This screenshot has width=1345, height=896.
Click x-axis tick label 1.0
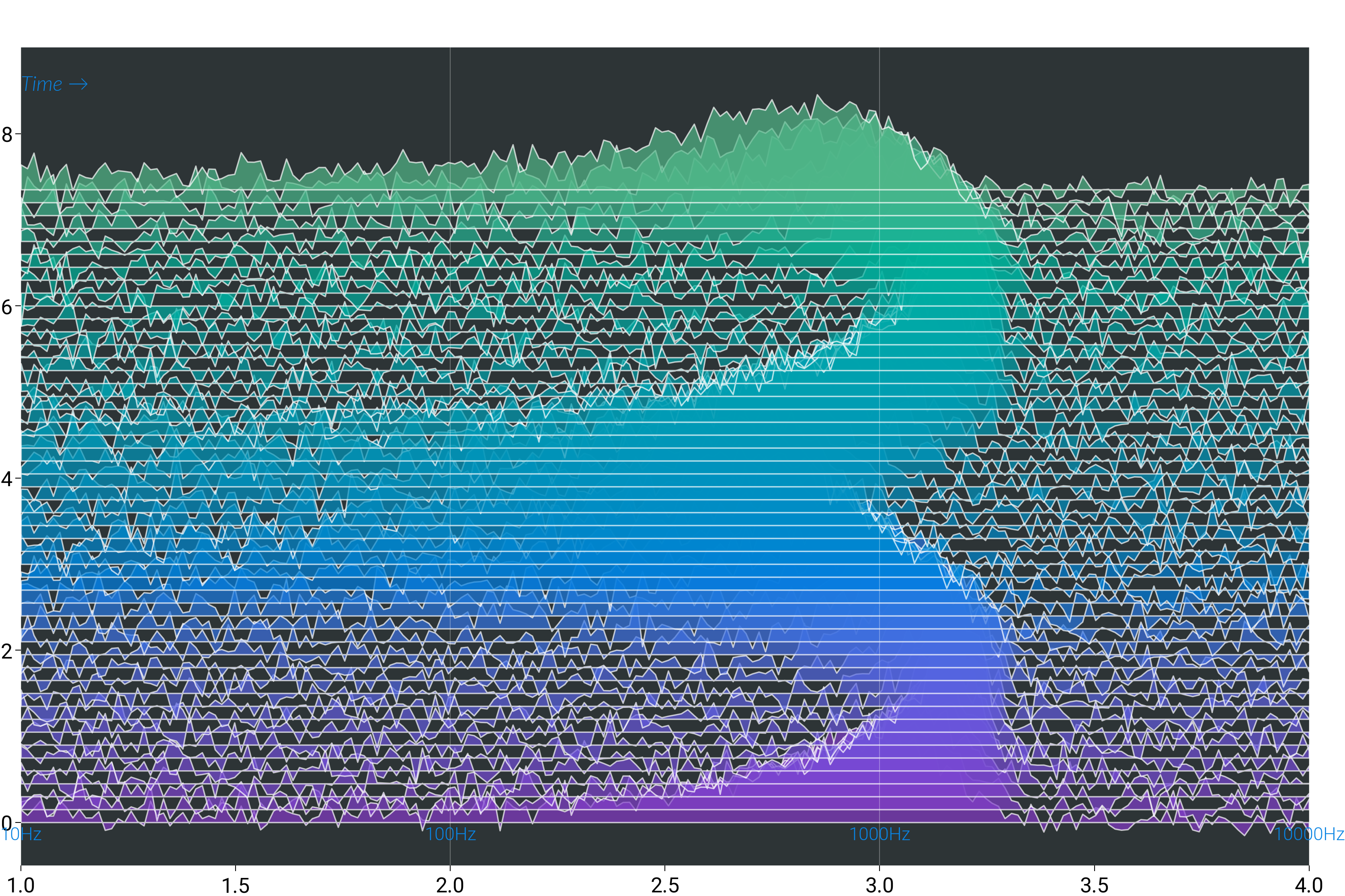tap(21, 885)
